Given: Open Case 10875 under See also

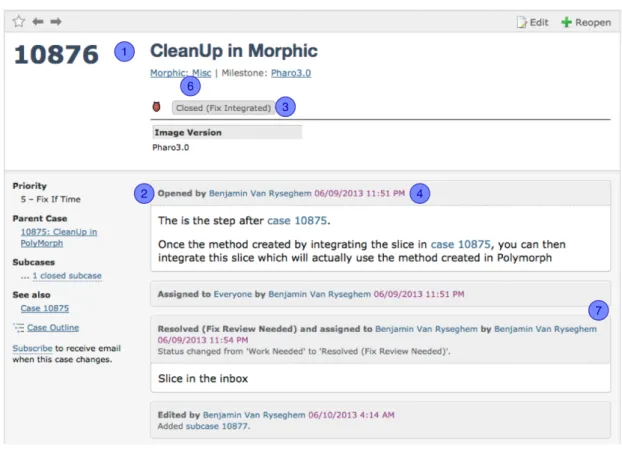Looking at the screenshot, I should pos(45,308).
